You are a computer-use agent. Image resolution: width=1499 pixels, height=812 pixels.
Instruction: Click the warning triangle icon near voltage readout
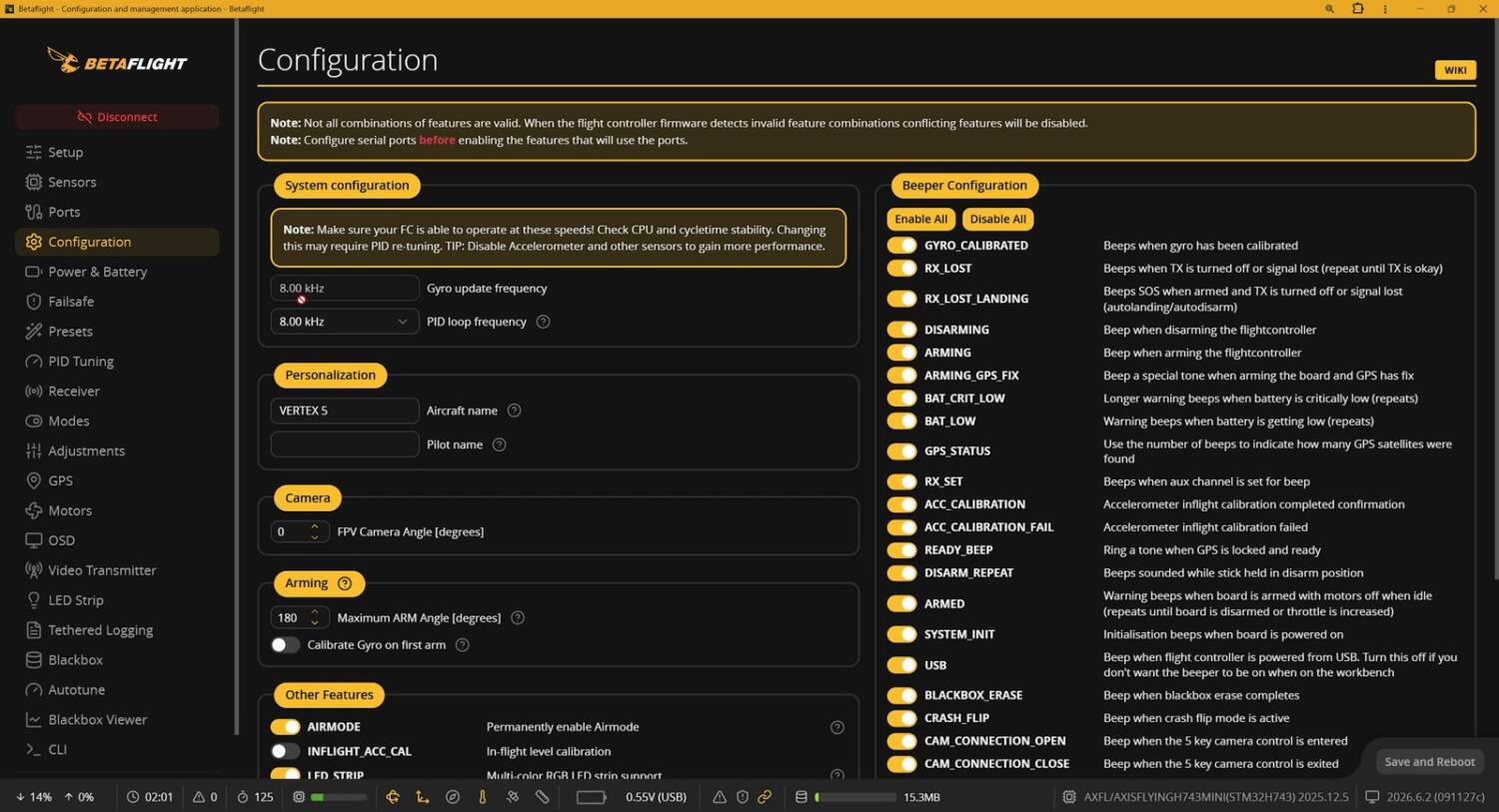(x=720, y=797)
